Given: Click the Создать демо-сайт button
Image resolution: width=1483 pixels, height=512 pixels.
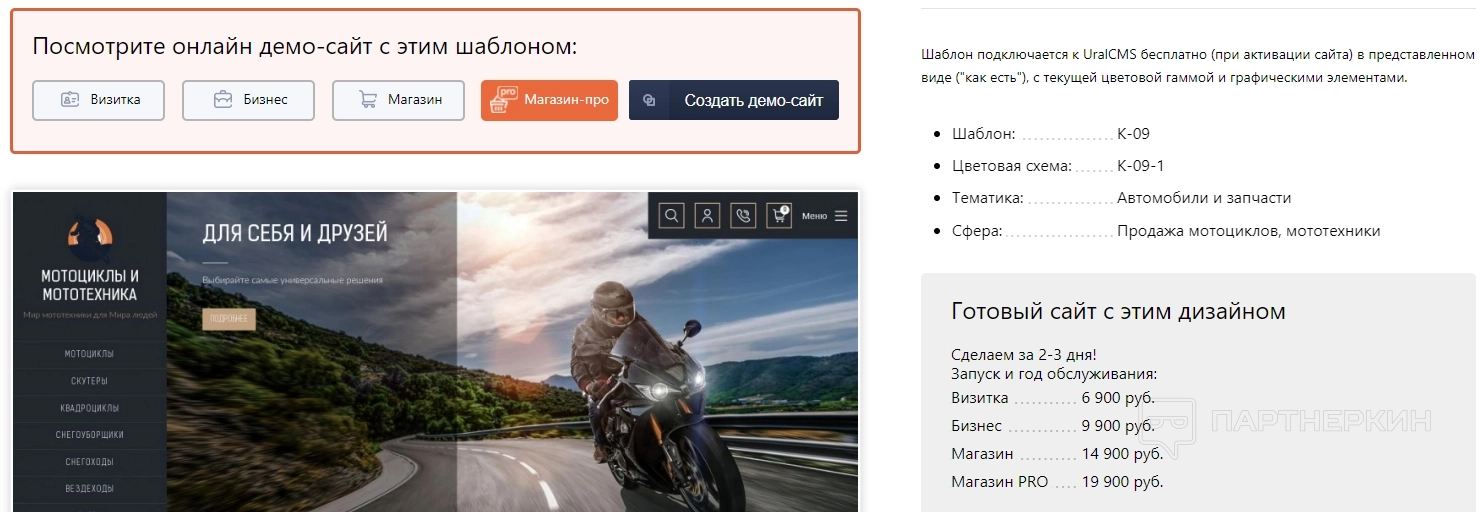Looking at the screenshot, I should coord(734,100).
